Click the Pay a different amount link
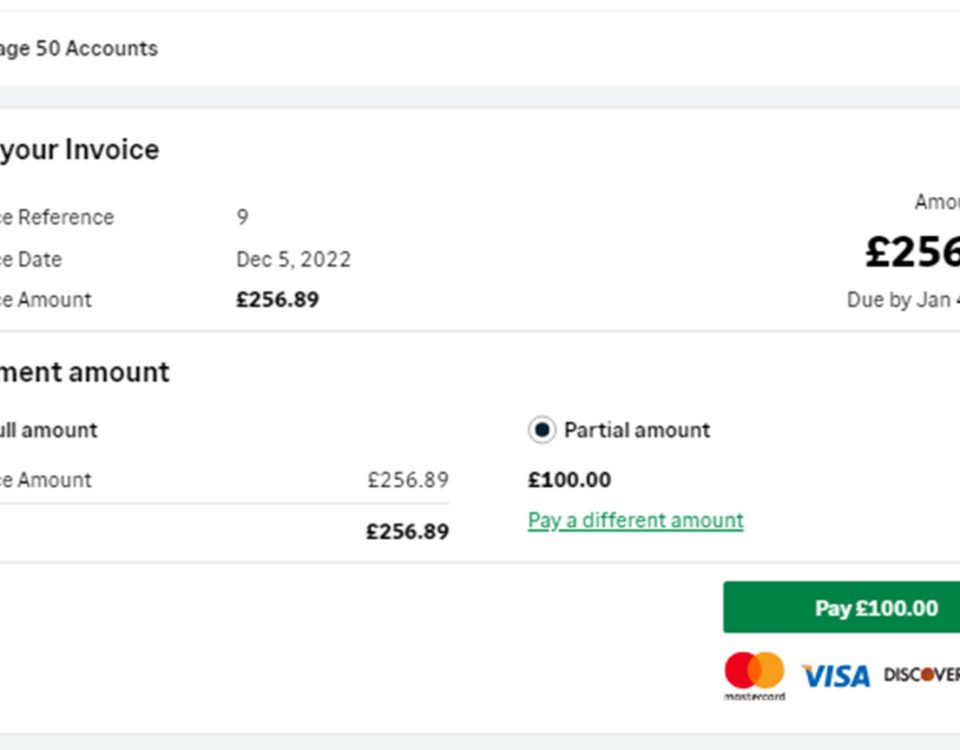960x750 pixels. tap(636, 520)
